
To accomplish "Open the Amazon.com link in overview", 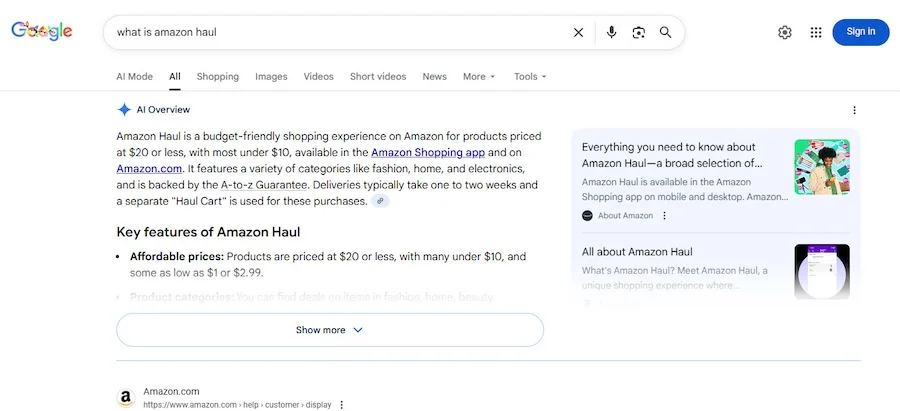I will point(149,169).
